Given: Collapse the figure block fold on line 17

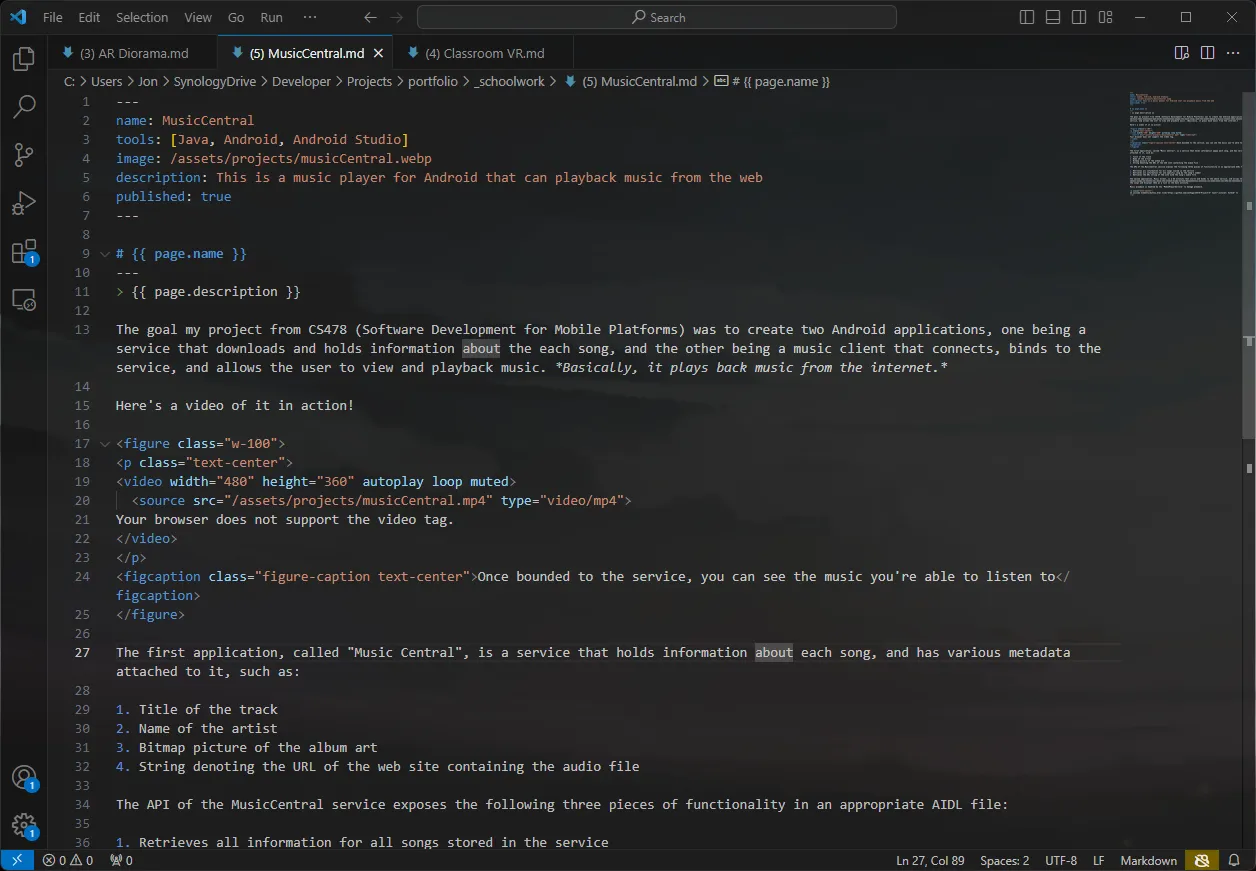Looking at the screenshot, I should pyautogui.click(x=104, y=444).
